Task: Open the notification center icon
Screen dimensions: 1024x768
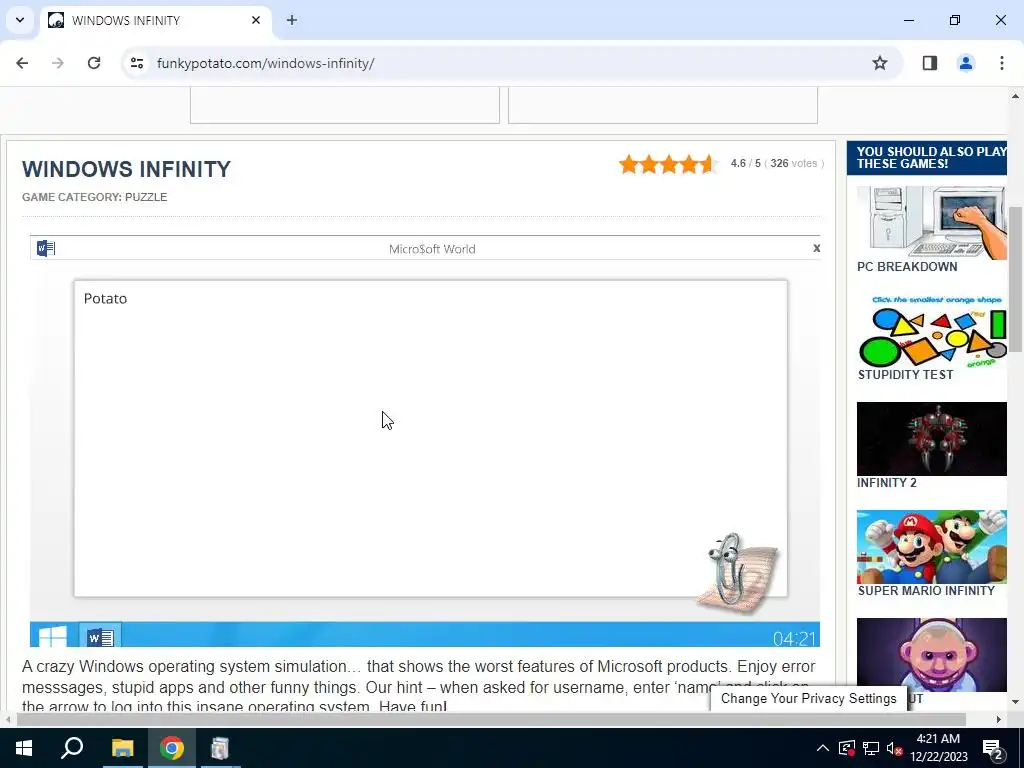Action: click(x=993, y=748)
